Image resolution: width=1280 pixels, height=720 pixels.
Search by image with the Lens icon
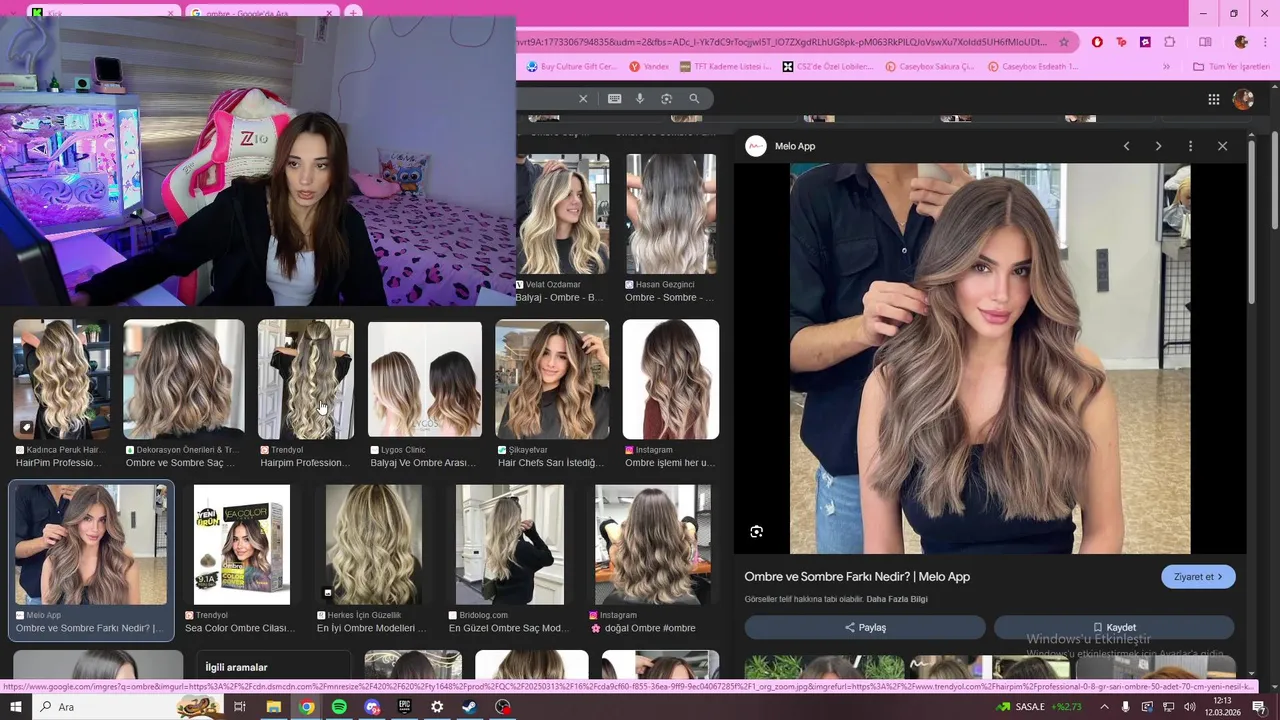click(666, 98)
